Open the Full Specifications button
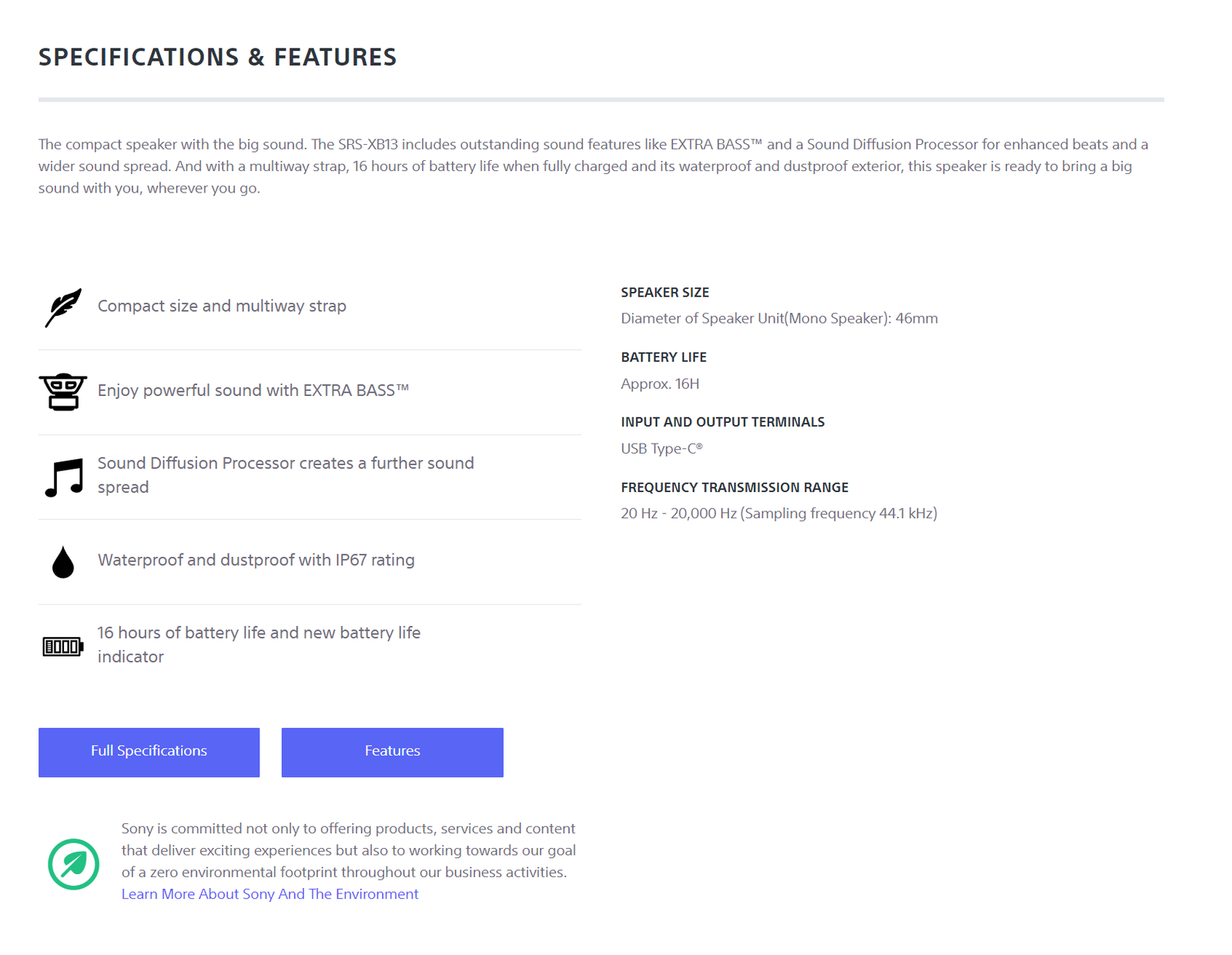Viewport: 1232px width, 955px height. point(149,752)
